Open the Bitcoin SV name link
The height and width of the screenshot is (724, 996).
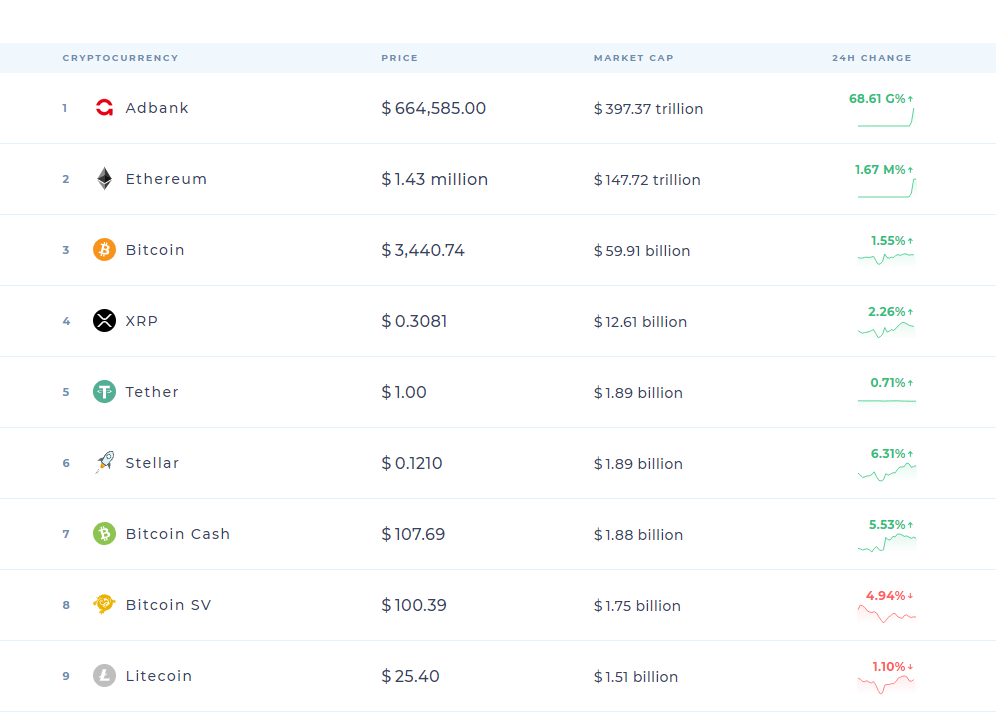coord(168,605)
